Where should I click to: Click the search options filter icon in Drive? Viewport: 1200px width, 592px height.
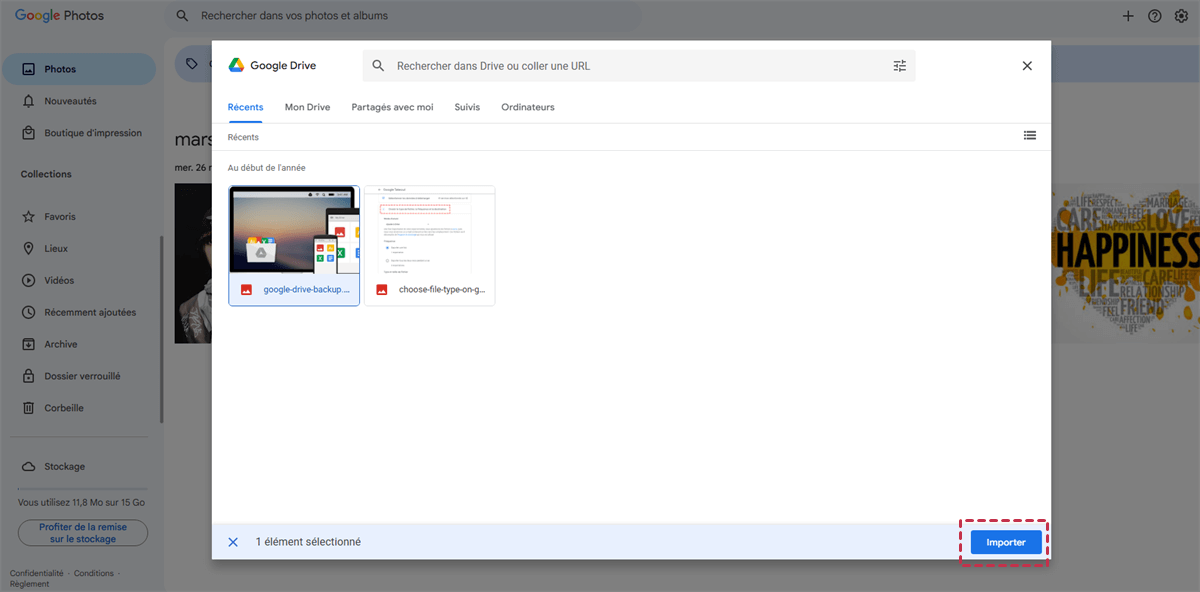(x=899, y=66)
